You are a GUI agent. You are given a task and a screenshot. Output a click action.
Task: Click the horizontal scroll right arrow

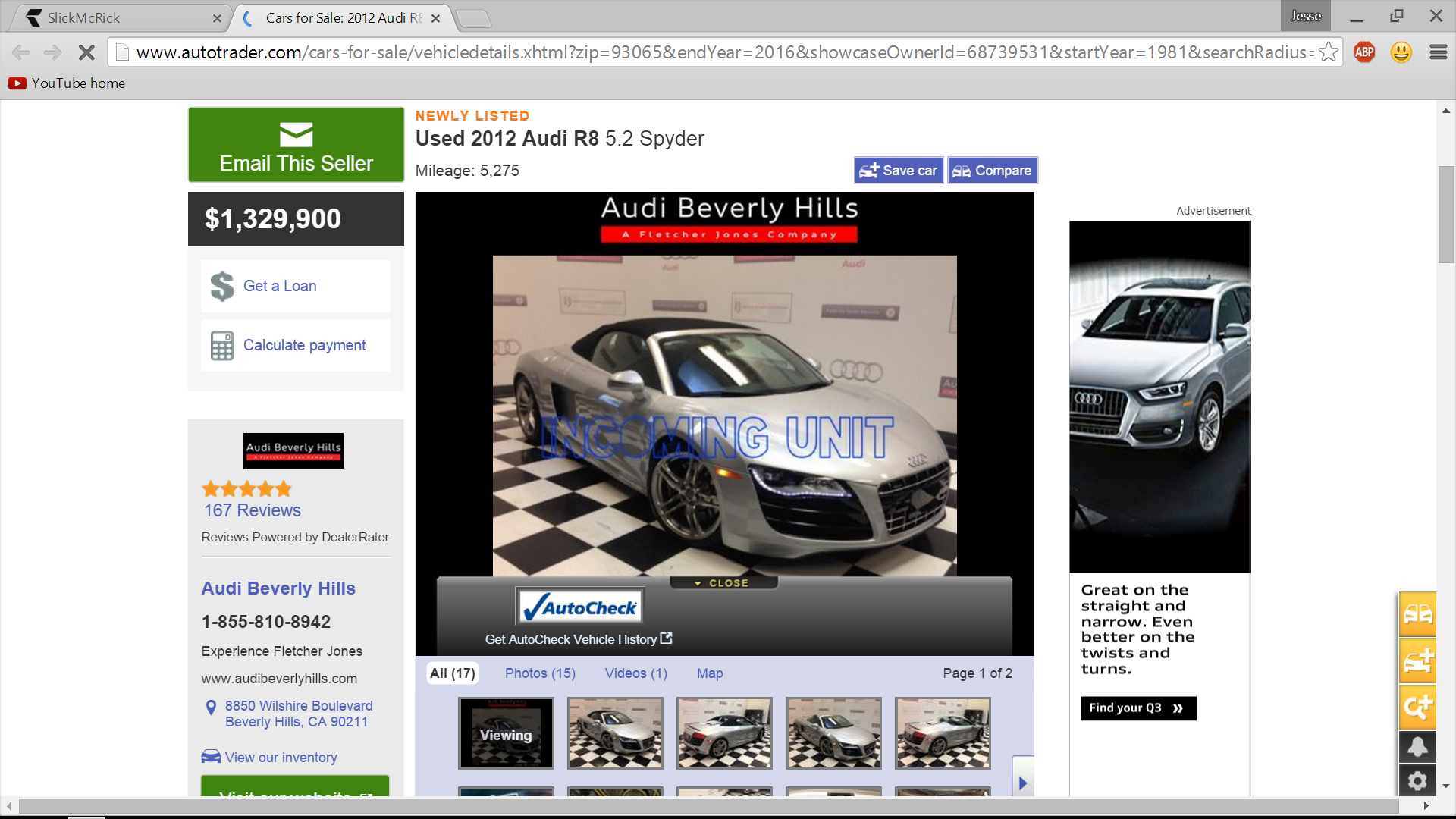point(1426,806)
